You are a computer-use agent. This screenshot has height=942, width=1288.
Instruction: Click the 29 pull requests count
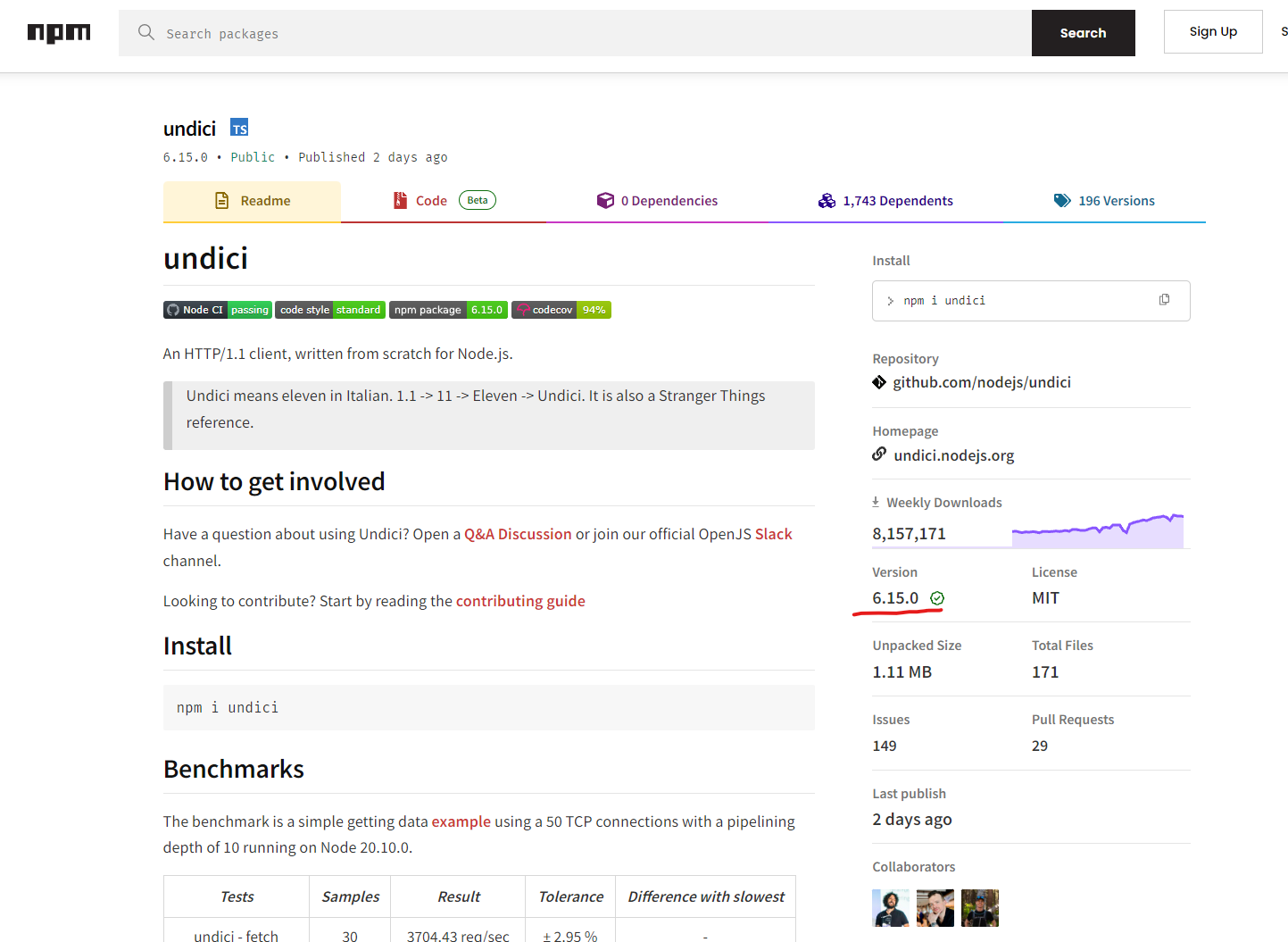[1040, 746]
